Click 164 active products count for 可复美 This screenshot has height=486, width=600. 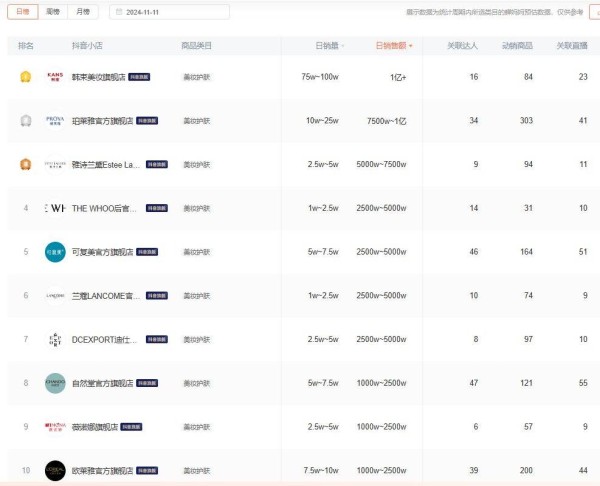tap(526, 252)
